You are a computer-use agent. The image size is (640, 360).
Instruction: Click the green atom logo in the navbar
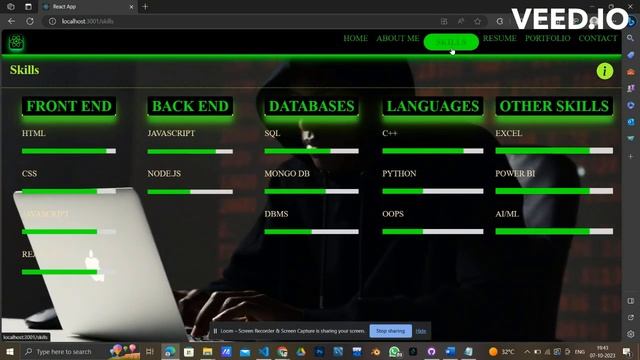16,42
